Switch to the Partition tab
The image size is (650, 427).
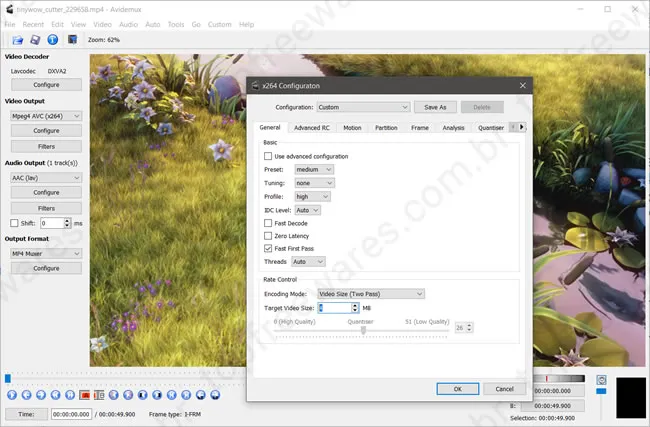[x=386, y=128]
